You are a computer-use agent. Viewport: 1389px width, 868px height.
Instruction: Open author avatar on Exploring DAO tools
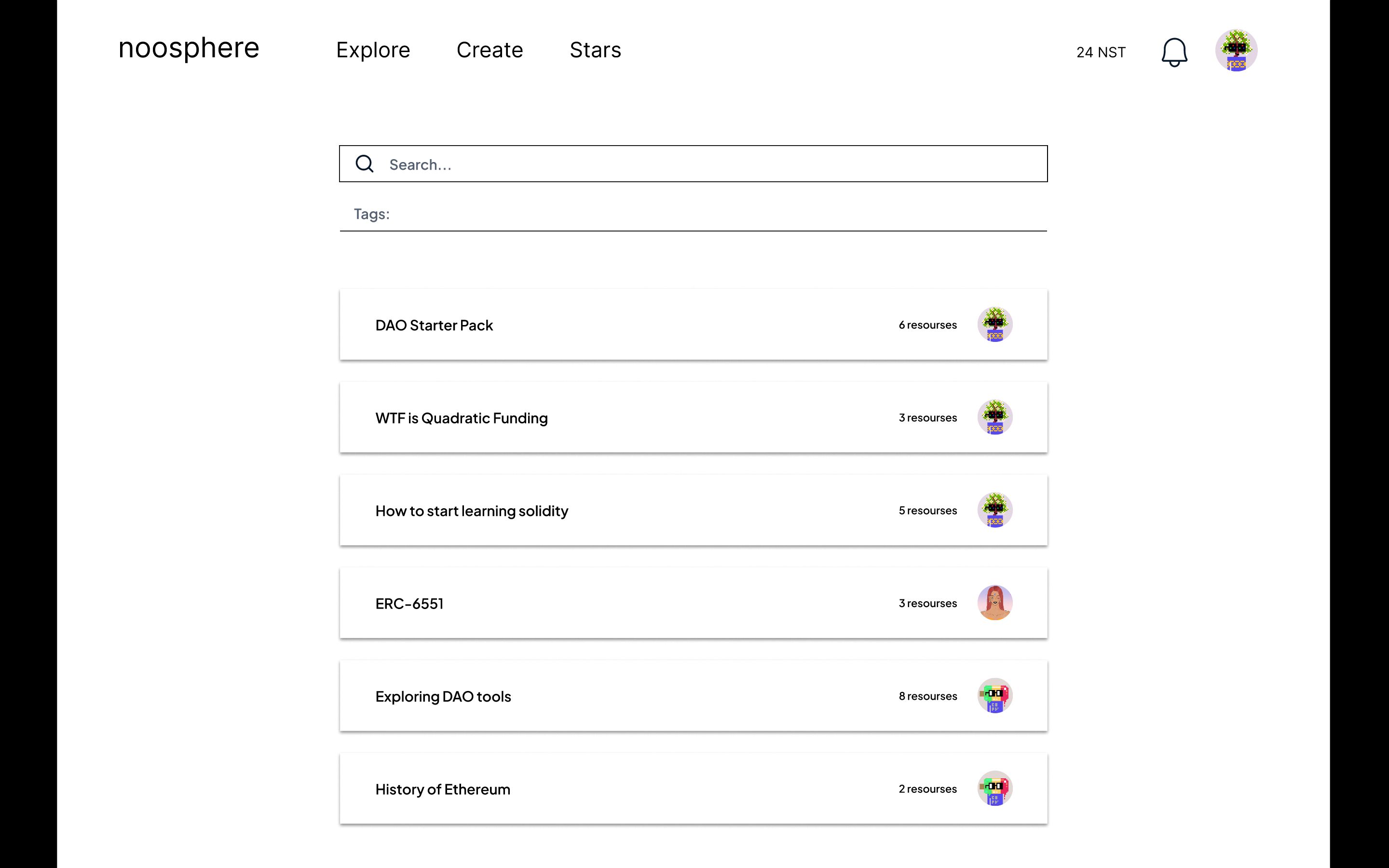(994, 696)
